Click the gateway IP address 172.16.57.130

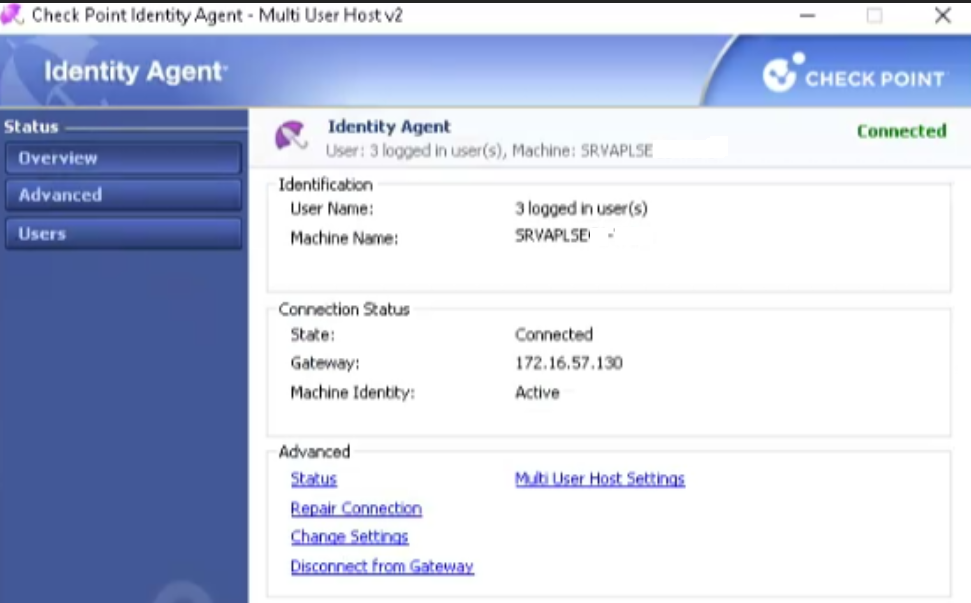568,363
